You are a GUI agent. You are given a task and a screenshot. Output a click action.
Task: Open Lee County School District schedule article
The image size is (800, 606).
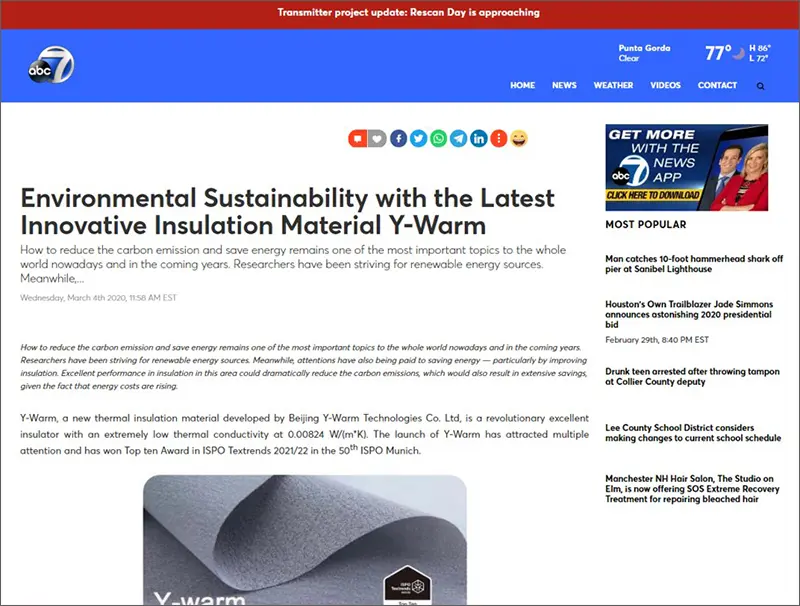pyautogui.click(x=693, y=433)
